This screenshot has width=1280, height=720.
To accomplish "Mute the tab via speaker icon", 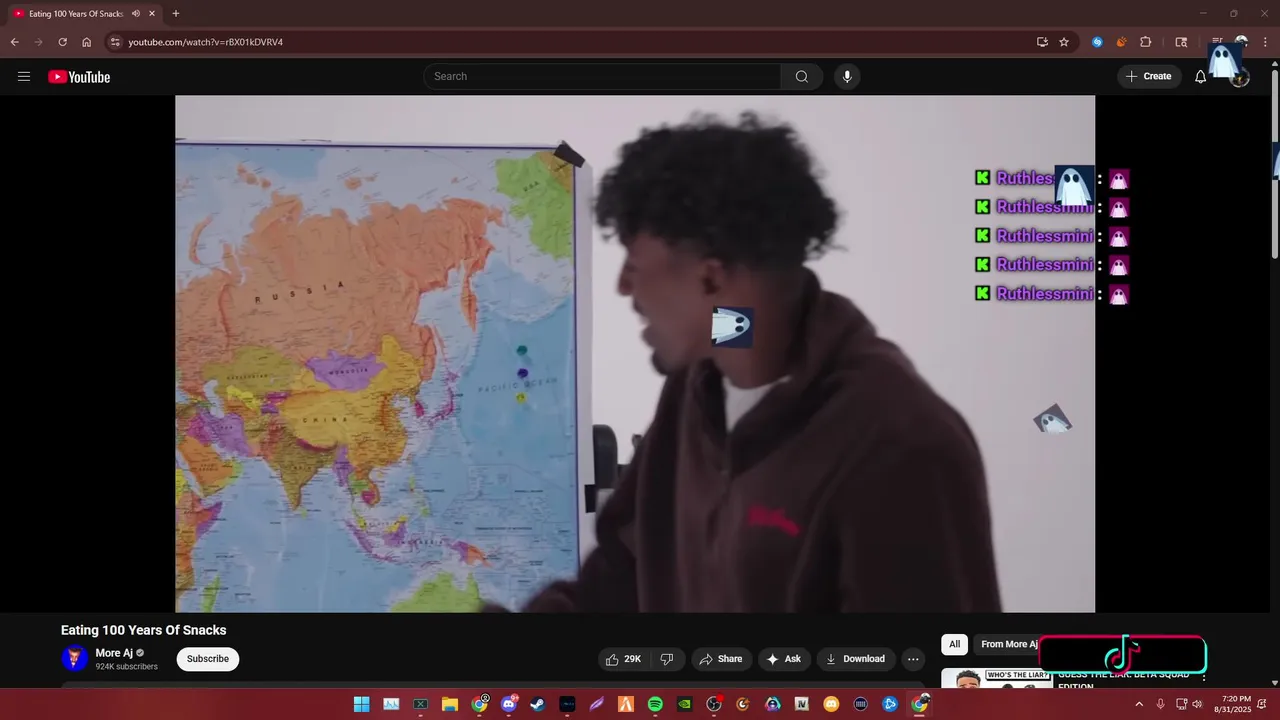I will (x=136, y=14).
